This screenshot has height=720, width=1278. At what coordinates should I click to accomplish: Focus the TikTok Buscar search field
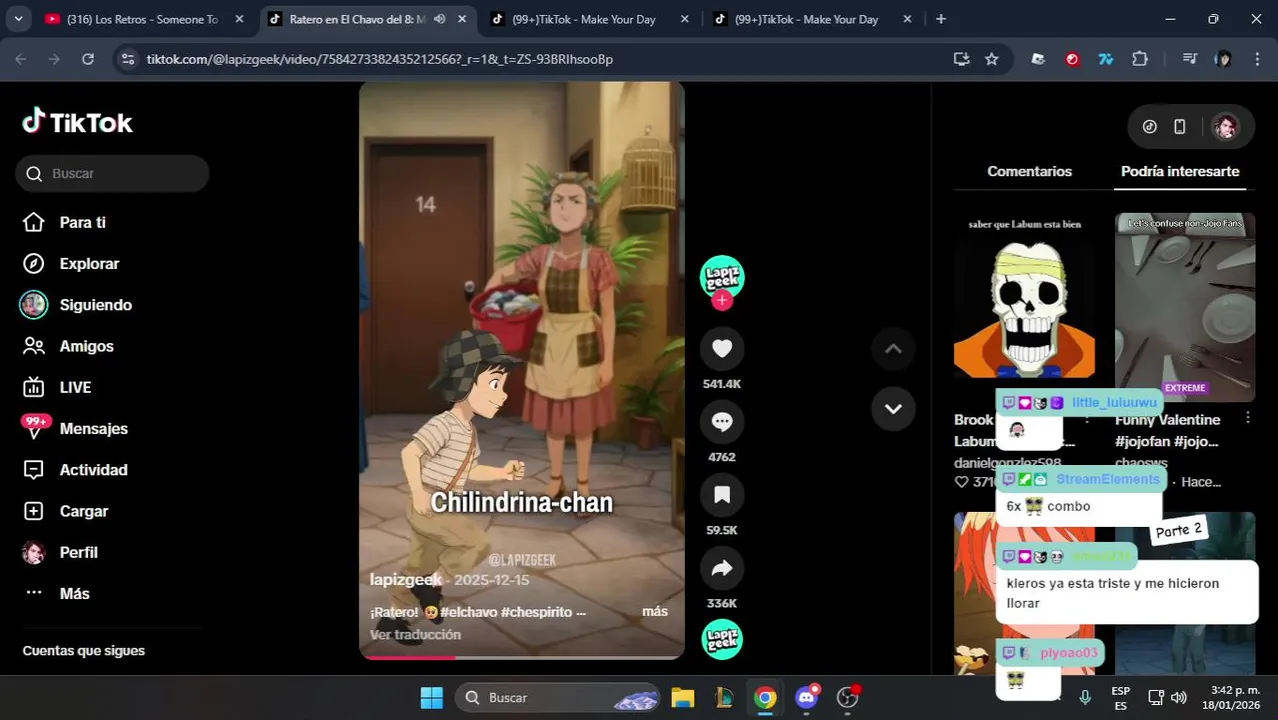coord(112,173)
